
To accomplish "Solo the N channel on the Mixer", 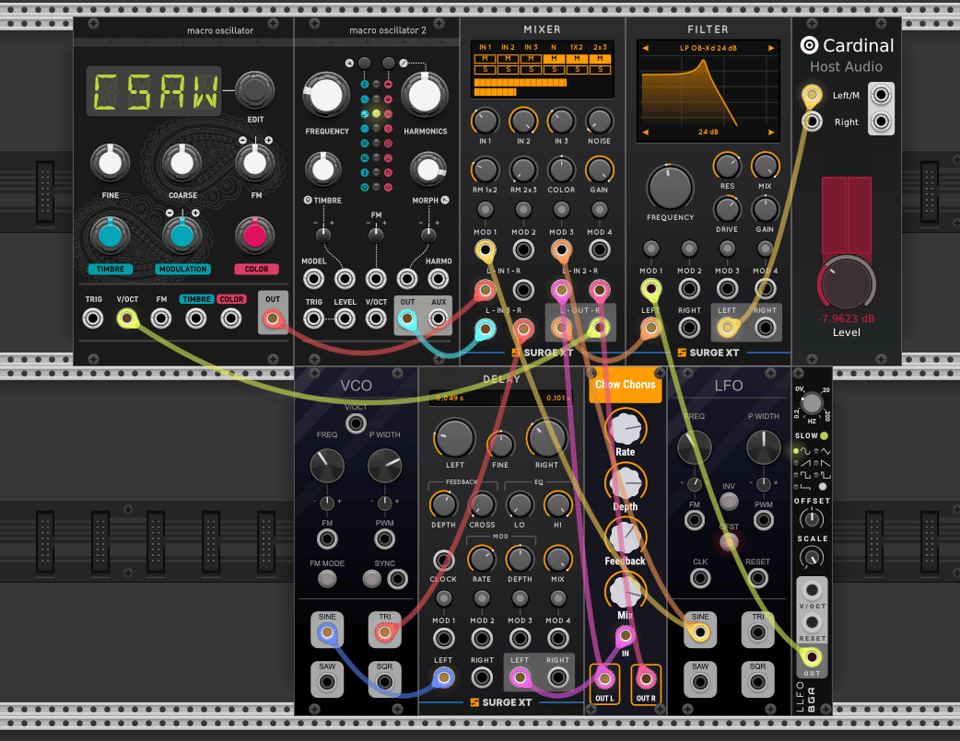I will point(554,69).
